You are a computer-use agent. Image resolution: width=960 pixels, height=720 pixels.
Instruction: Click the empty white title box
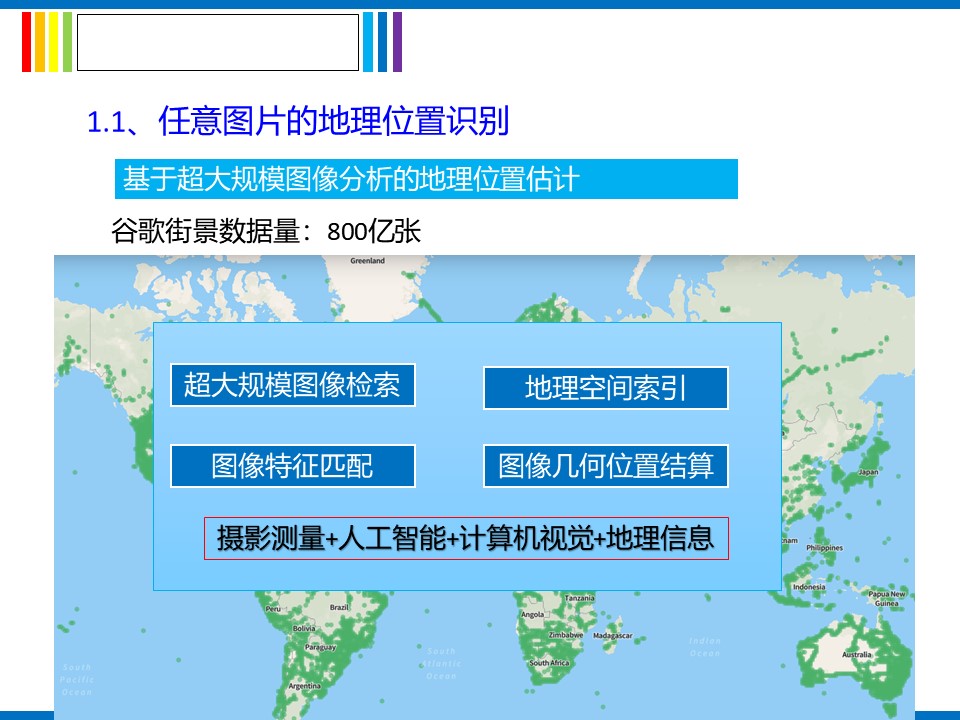(x=217, y=42)
